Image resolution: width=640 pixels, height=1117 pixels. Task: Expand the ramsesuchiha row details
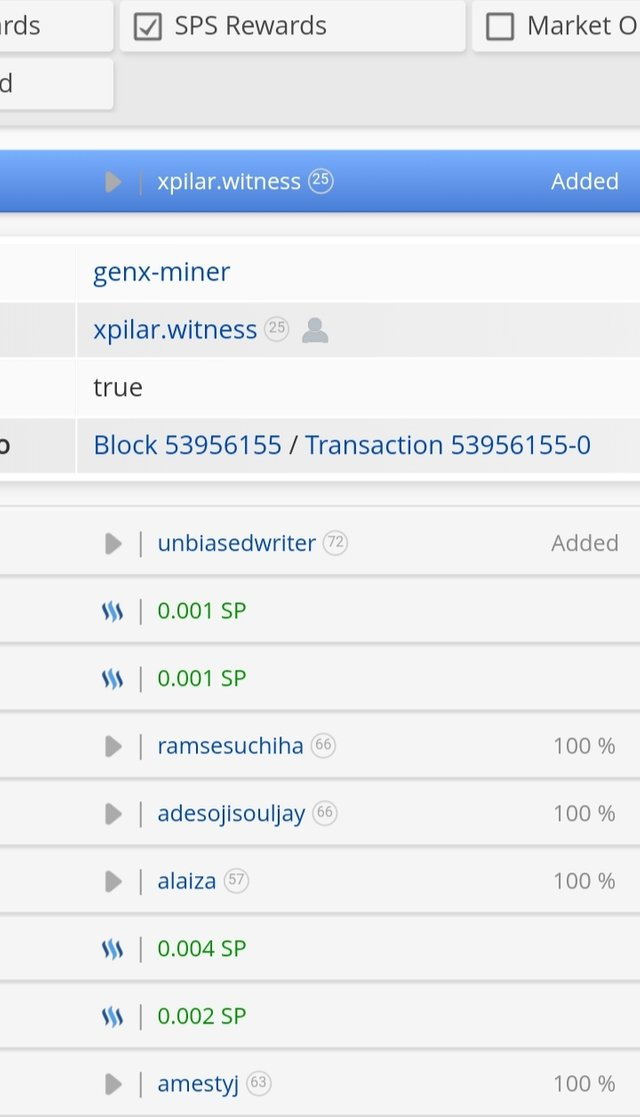(113, 746)
